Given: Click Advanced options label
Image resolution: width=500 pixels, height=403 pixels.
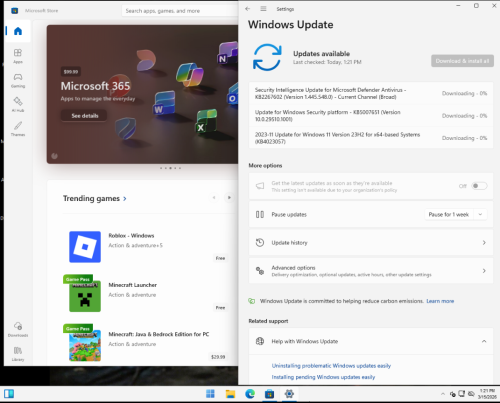Looking at the screenshot, I should 293,268.
